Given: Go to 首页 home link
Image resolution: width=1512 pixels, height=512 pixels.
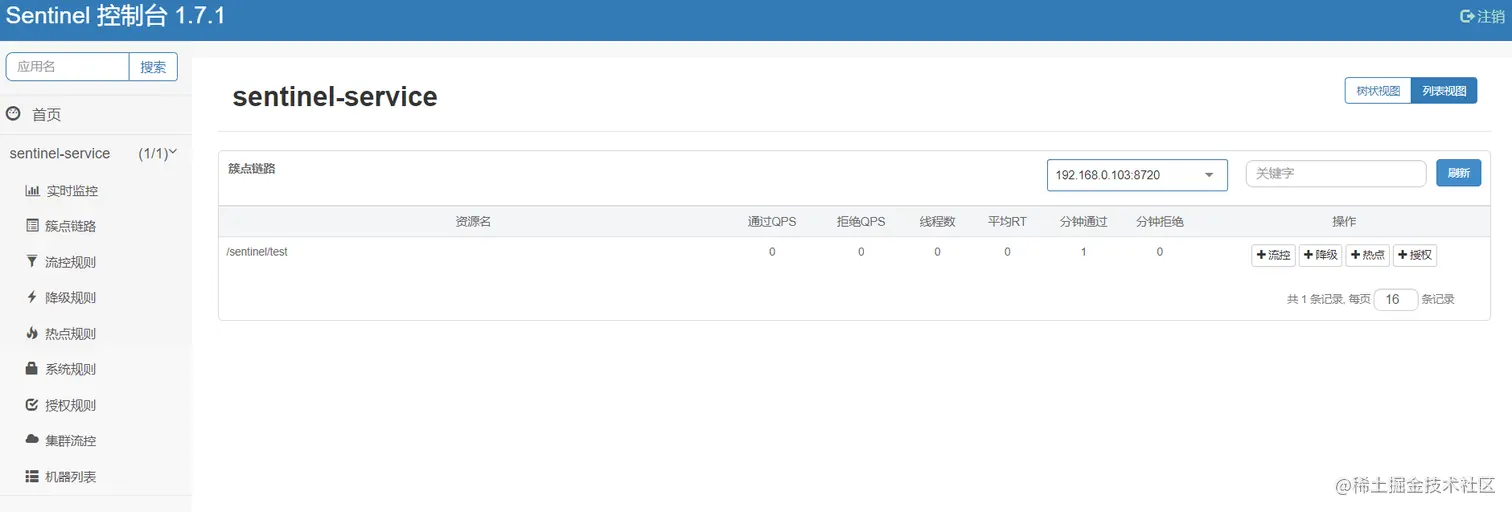Looking at the screenshot, I should tap(47, 115).
